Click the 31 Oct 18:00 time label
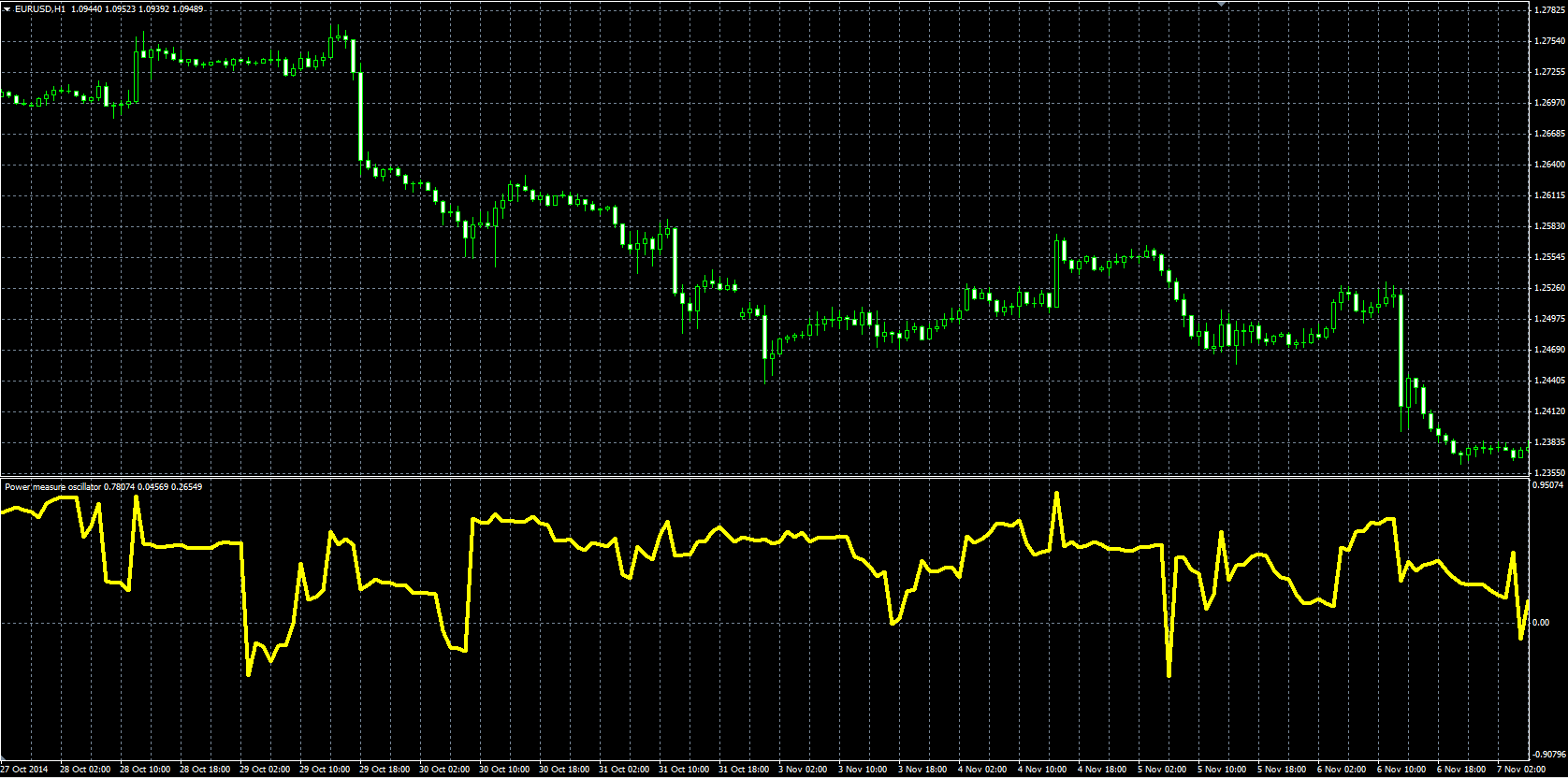Viewport: 1568px width, 778px height. (x=744, y=770)
